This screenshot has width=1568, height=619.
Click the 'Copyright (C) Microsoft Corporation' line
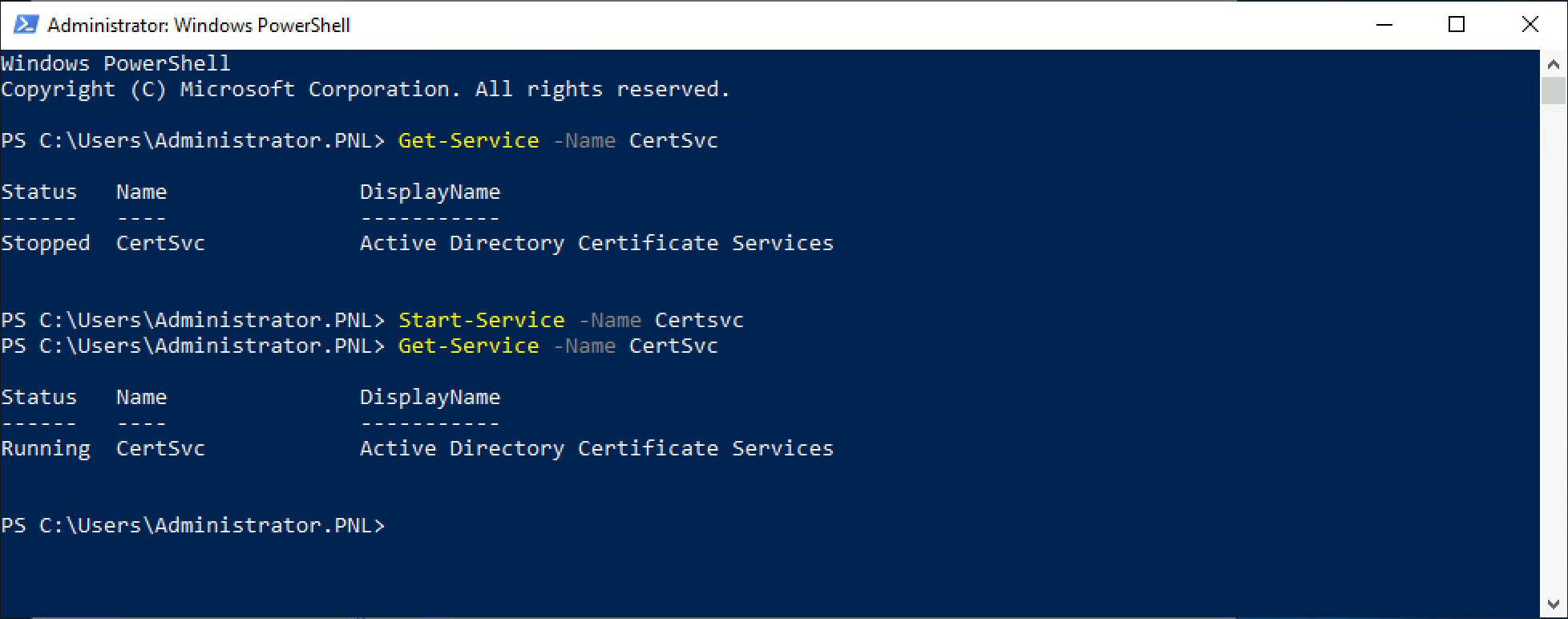(x=366, y=89)
